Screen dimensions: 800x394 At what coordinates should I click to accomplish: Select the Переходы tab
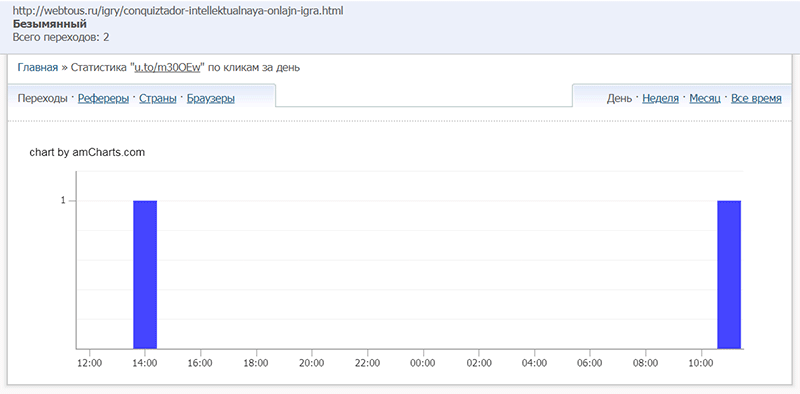42,98
